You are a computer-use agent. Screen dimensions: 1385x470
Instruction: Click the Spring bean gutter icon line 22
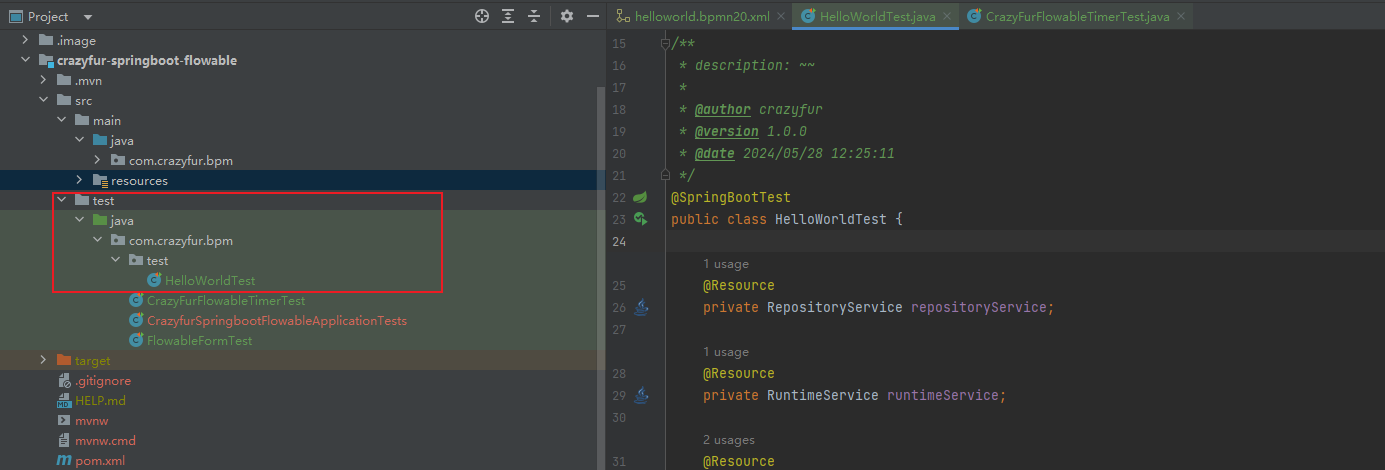click(641, 197)
